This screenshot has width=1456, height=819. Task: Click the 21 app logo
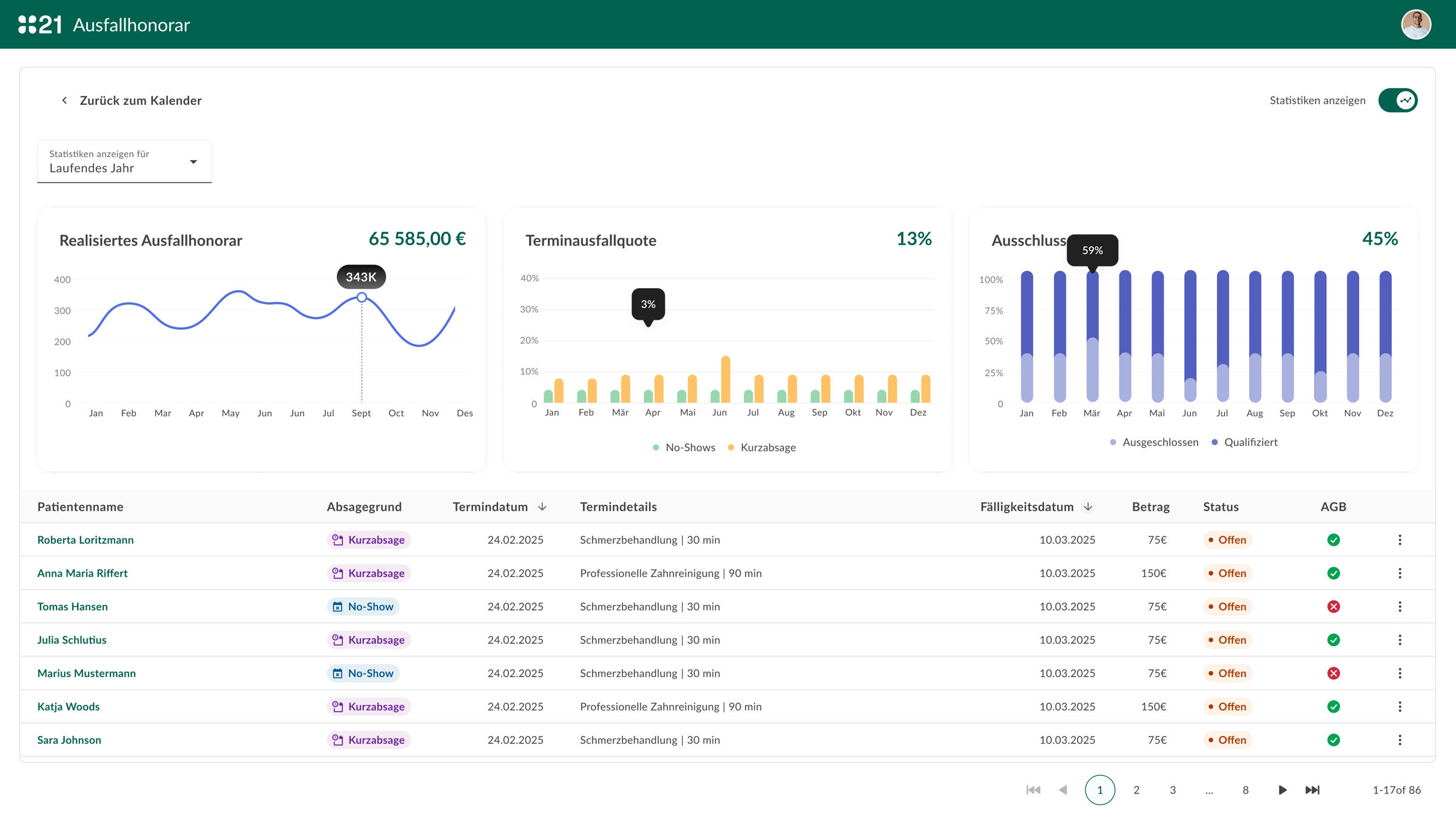tap(40, 24)
